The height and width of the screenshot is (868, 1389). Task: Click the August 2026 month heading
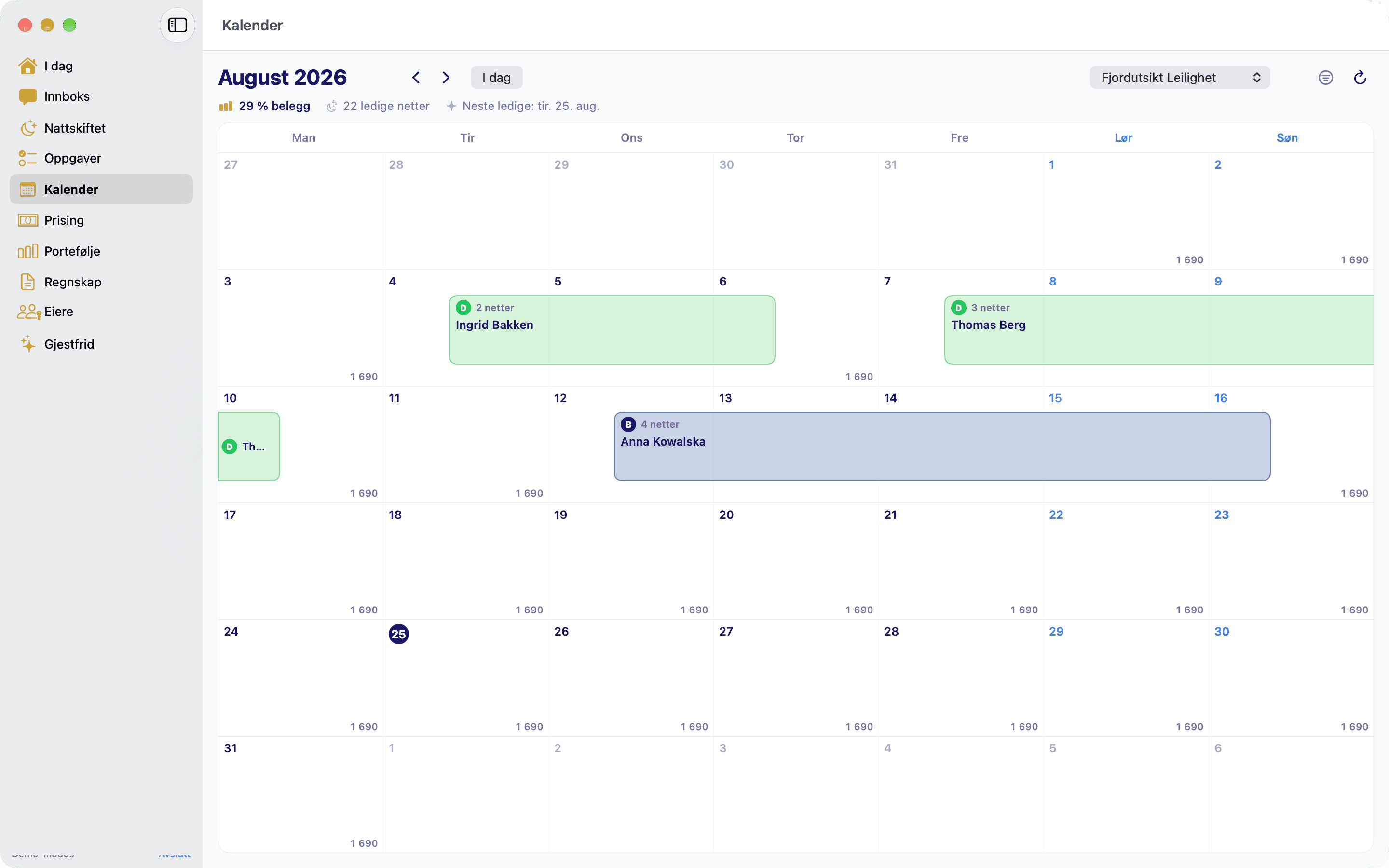pos(283,78)
